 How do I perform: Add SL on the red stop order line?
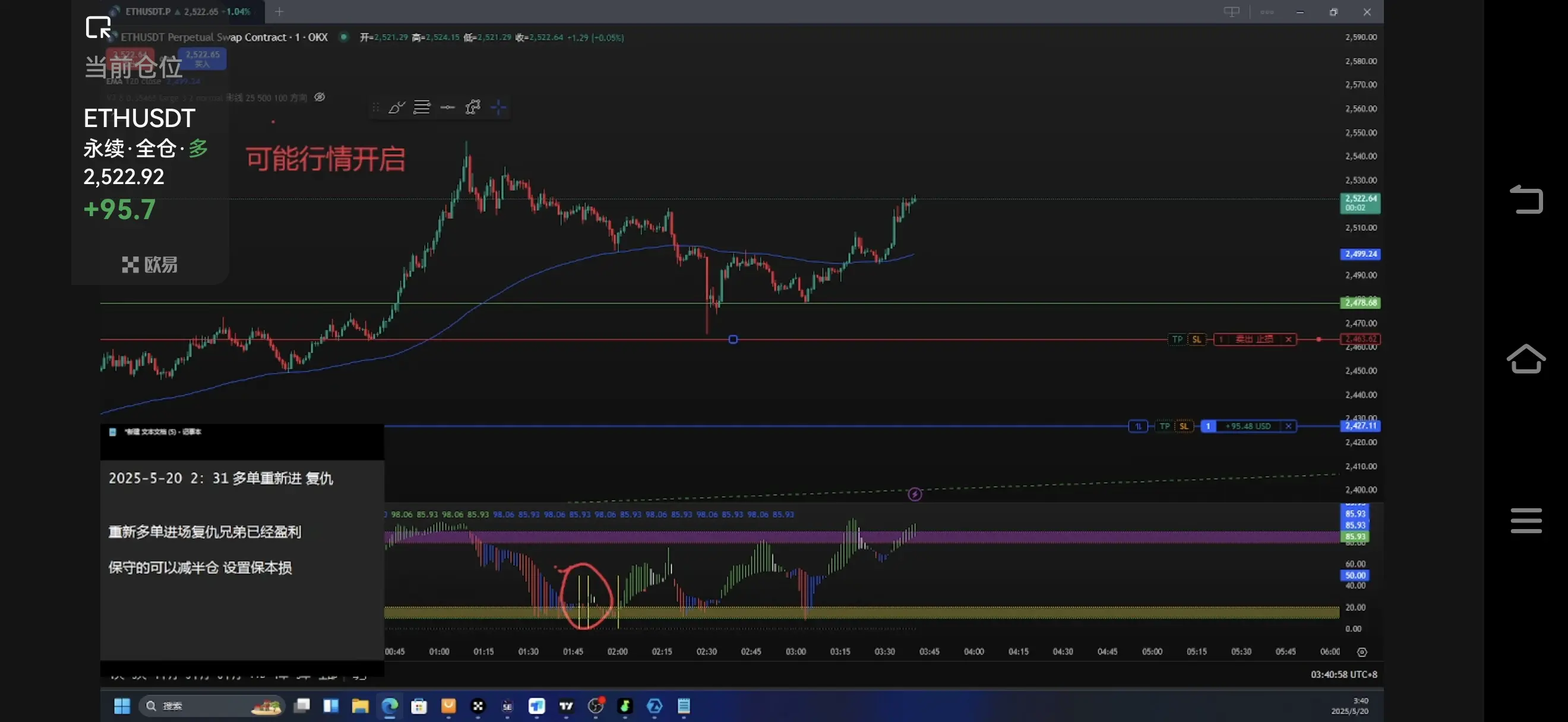tap(1197, 340)
